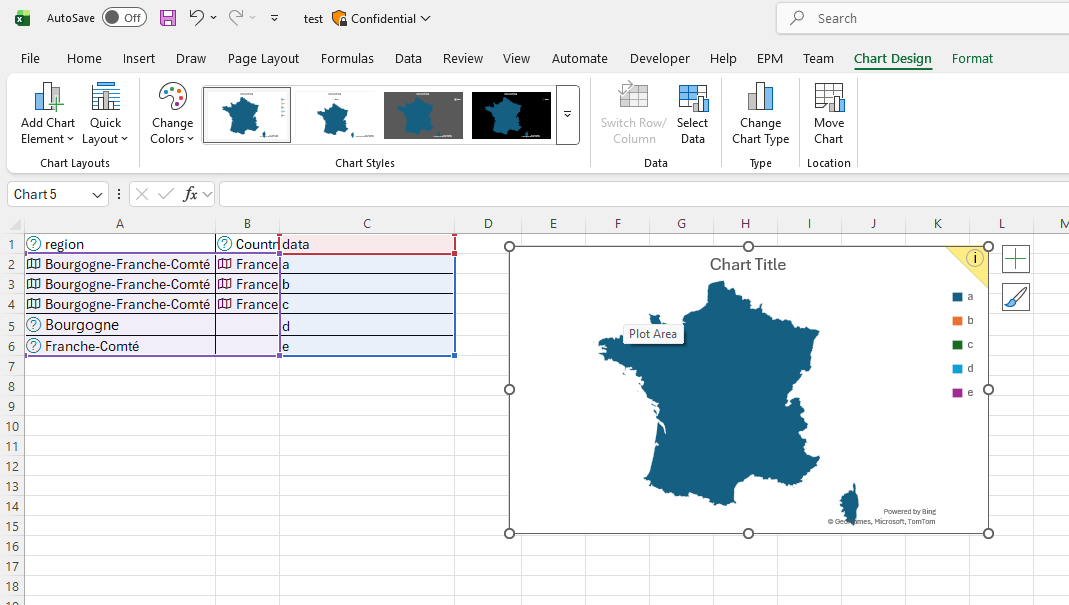The image size is (1069, 605).
Task: Open the Automate tab
Action: [579, 59]
